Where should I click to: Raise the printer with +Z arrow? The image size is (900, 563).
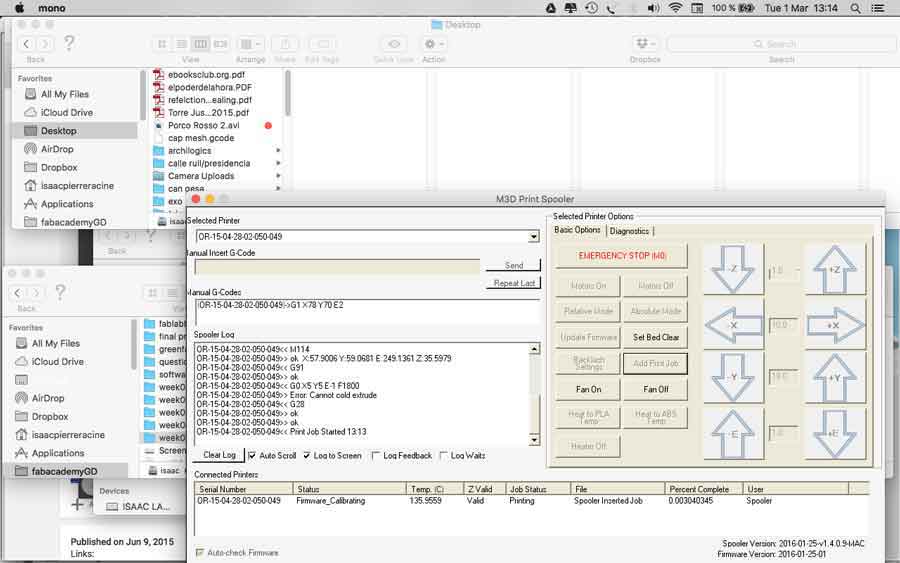point(834,269)
